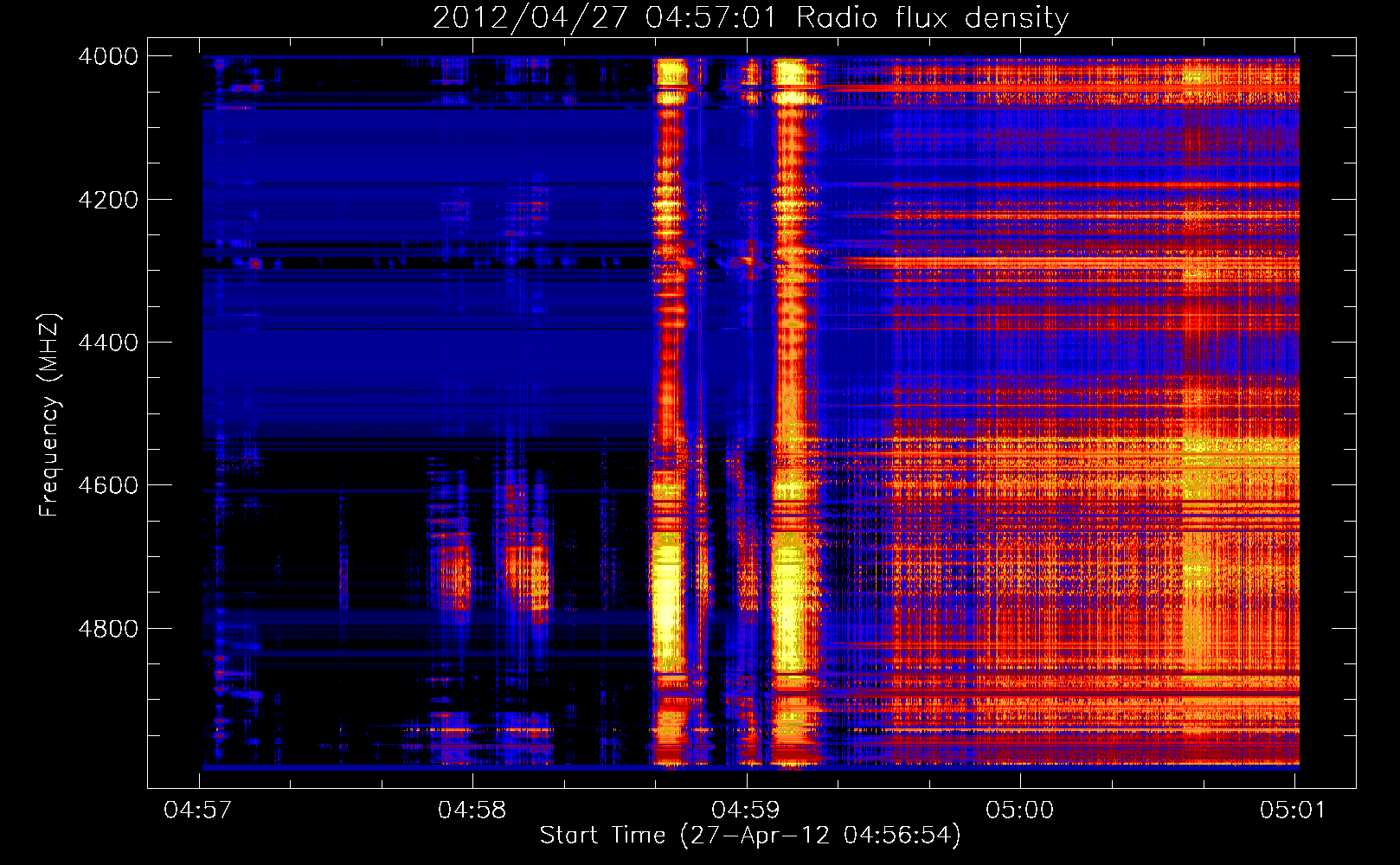Screen dimensions: 1400x865
Task: Click the 4400 frequency axis label
Action: (x=108, y=343)
